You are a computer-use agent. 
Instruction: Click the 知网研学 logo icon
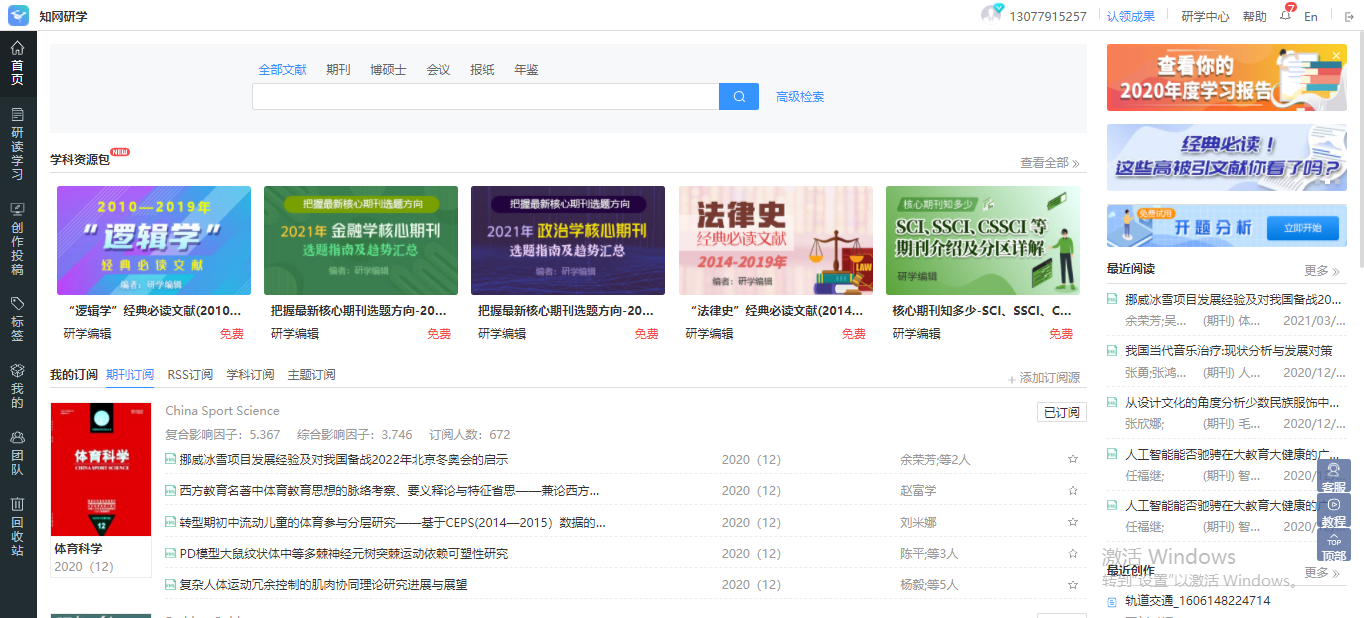[x=18, y=15]
